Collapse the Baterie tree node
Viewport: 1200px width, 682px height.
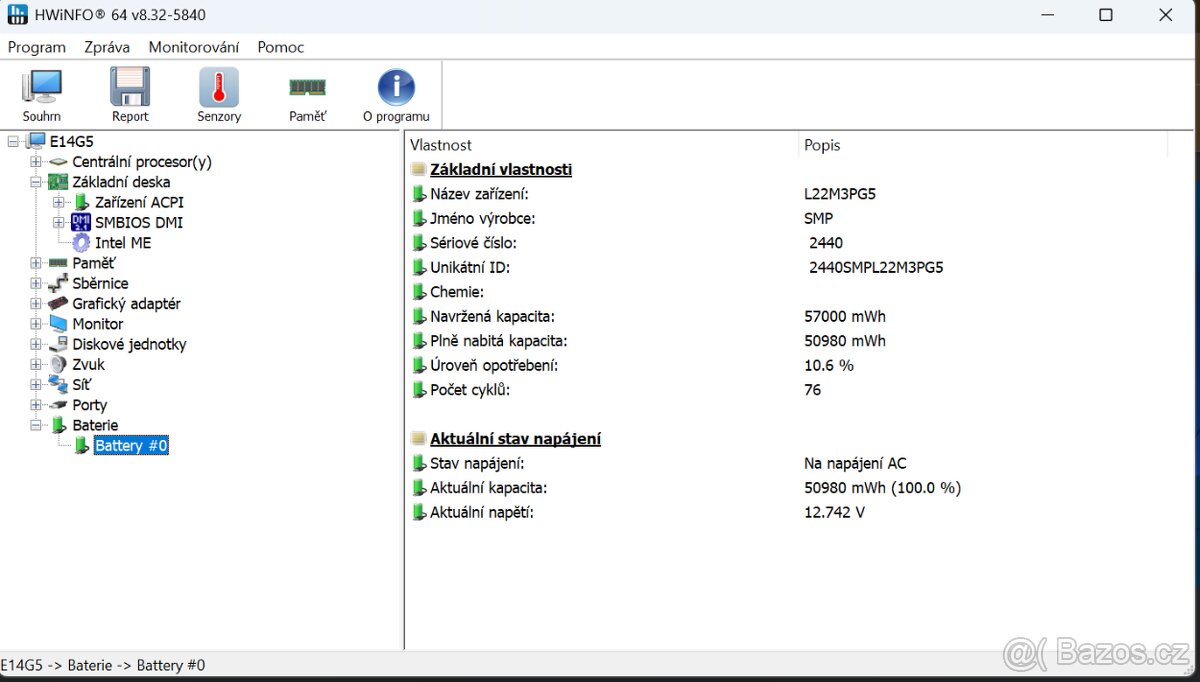tap(36, 425)
